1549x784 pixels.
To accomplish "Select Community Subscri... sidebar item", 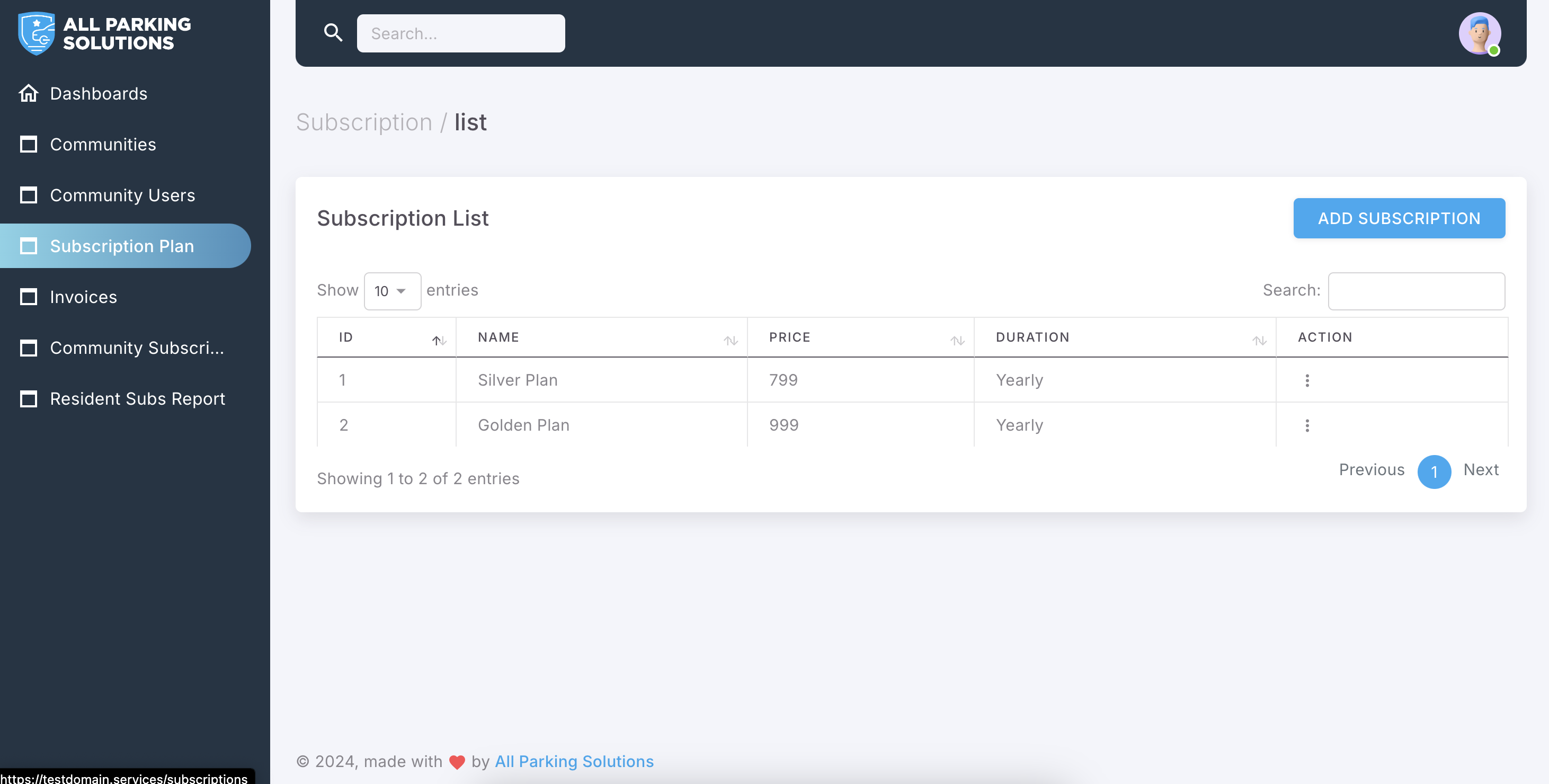I will [137, 348].
